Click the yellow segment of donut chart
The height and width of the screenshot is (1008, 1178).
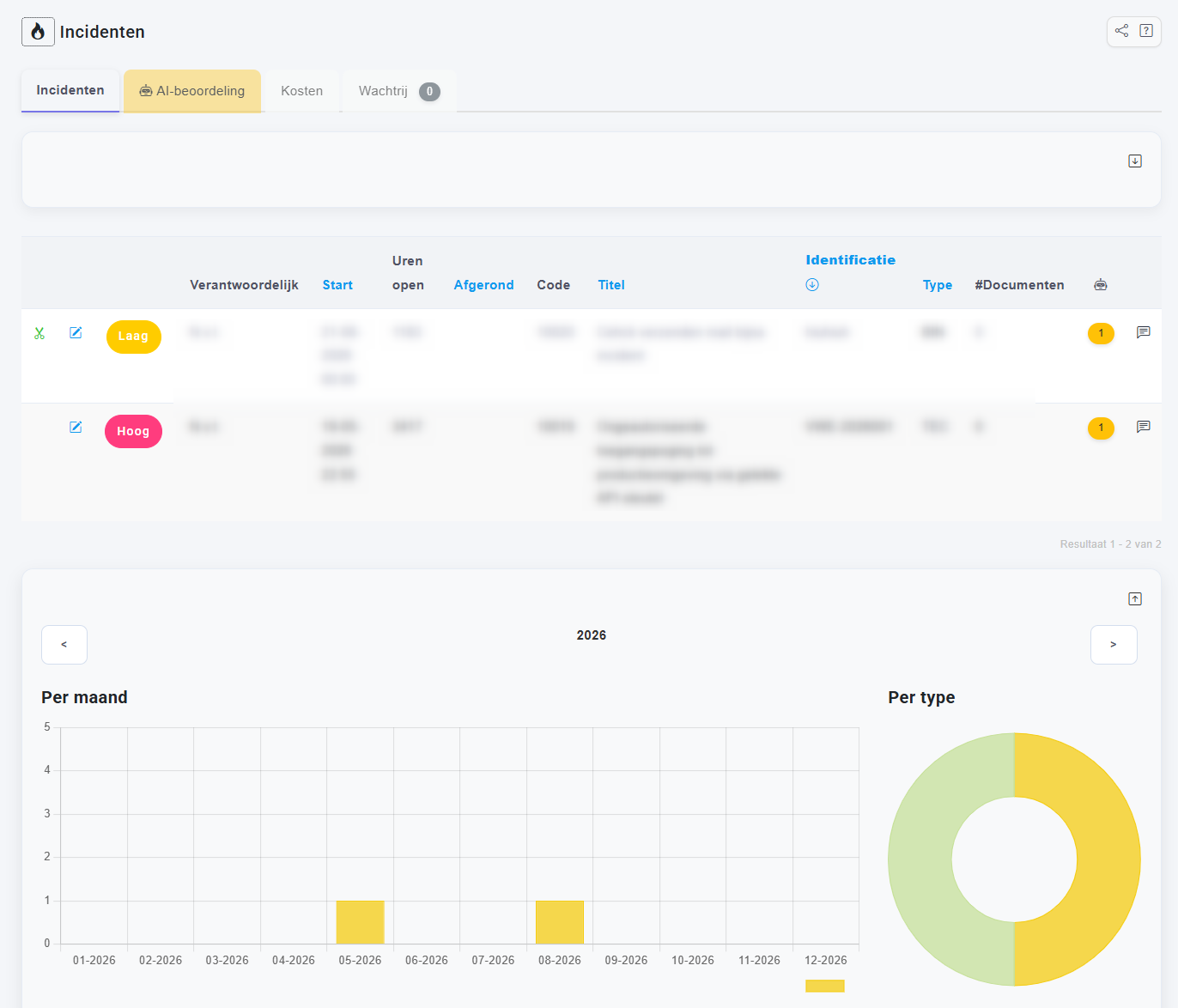coord(1108,859)
